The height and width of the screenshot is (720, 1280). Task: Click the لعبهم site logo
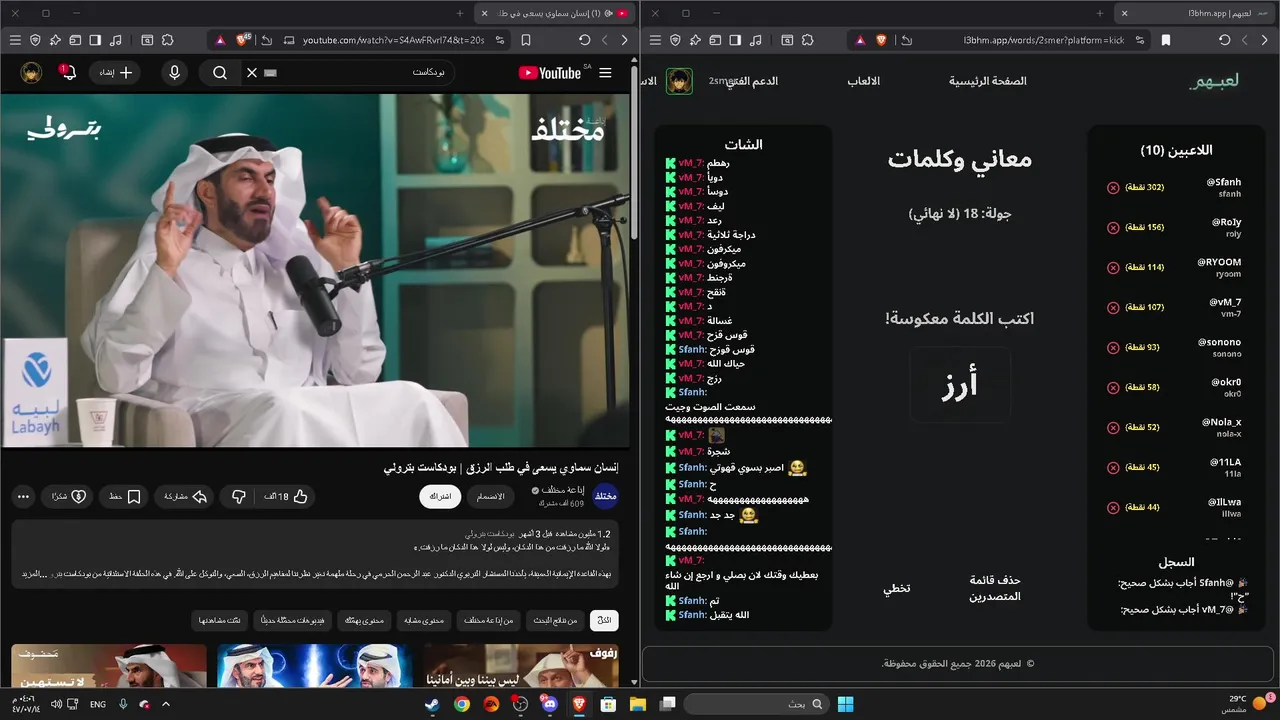pos(1214,81)
